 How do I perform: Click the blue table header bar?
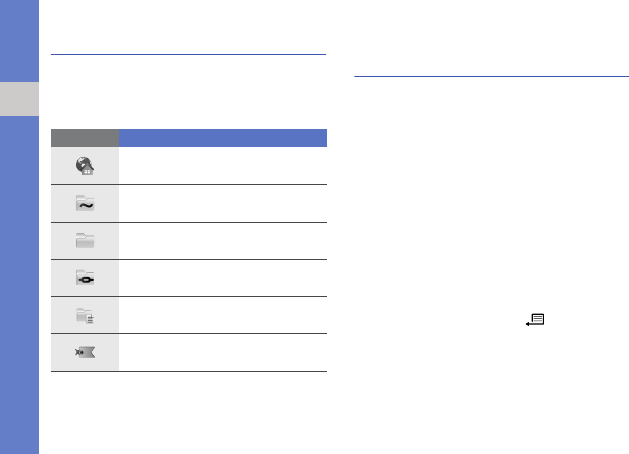(222, 138)
